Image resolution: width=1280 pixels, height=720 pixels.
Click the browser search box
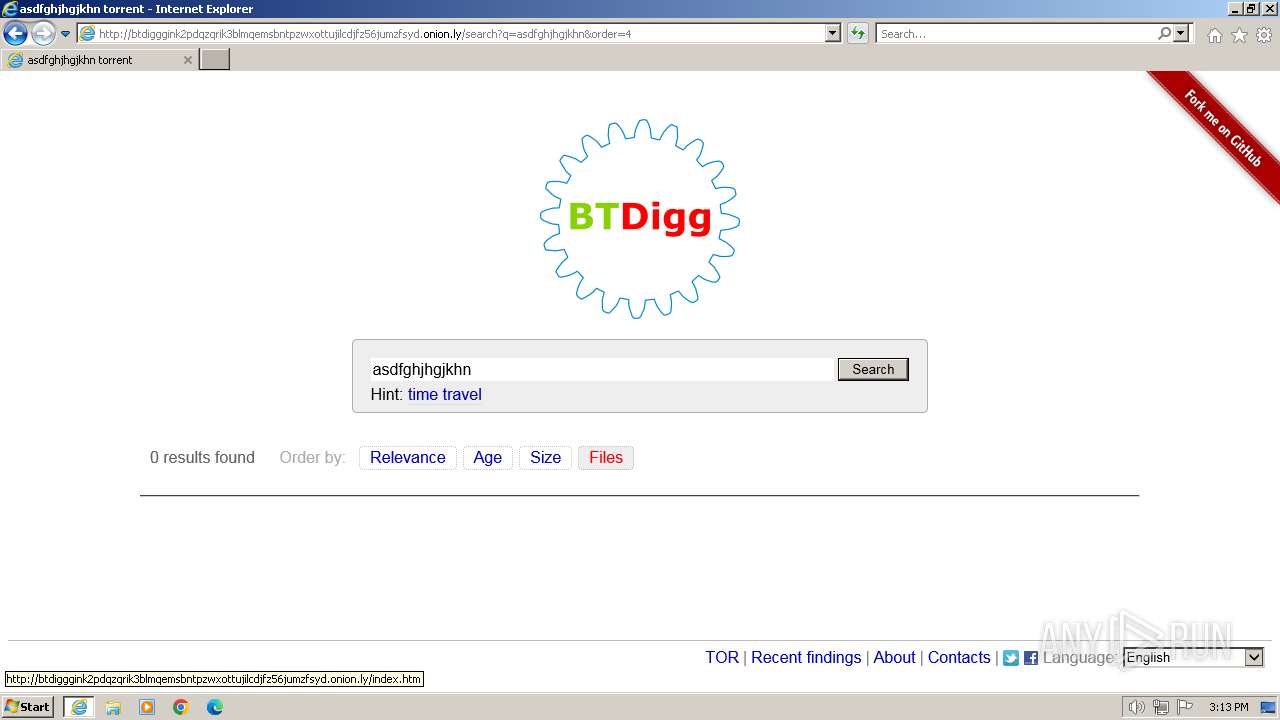tap(1016, 34)
